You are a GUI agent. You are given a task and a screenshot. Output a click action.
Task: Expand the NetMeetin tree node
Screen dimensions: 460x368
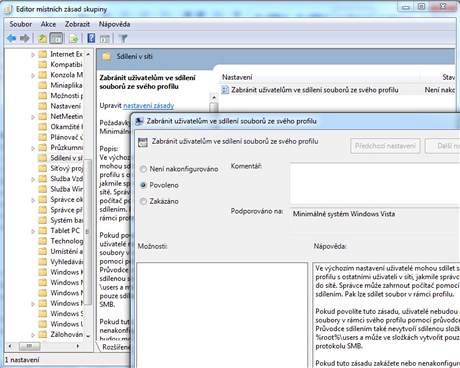pyautogui.click(x=33, y=117)
